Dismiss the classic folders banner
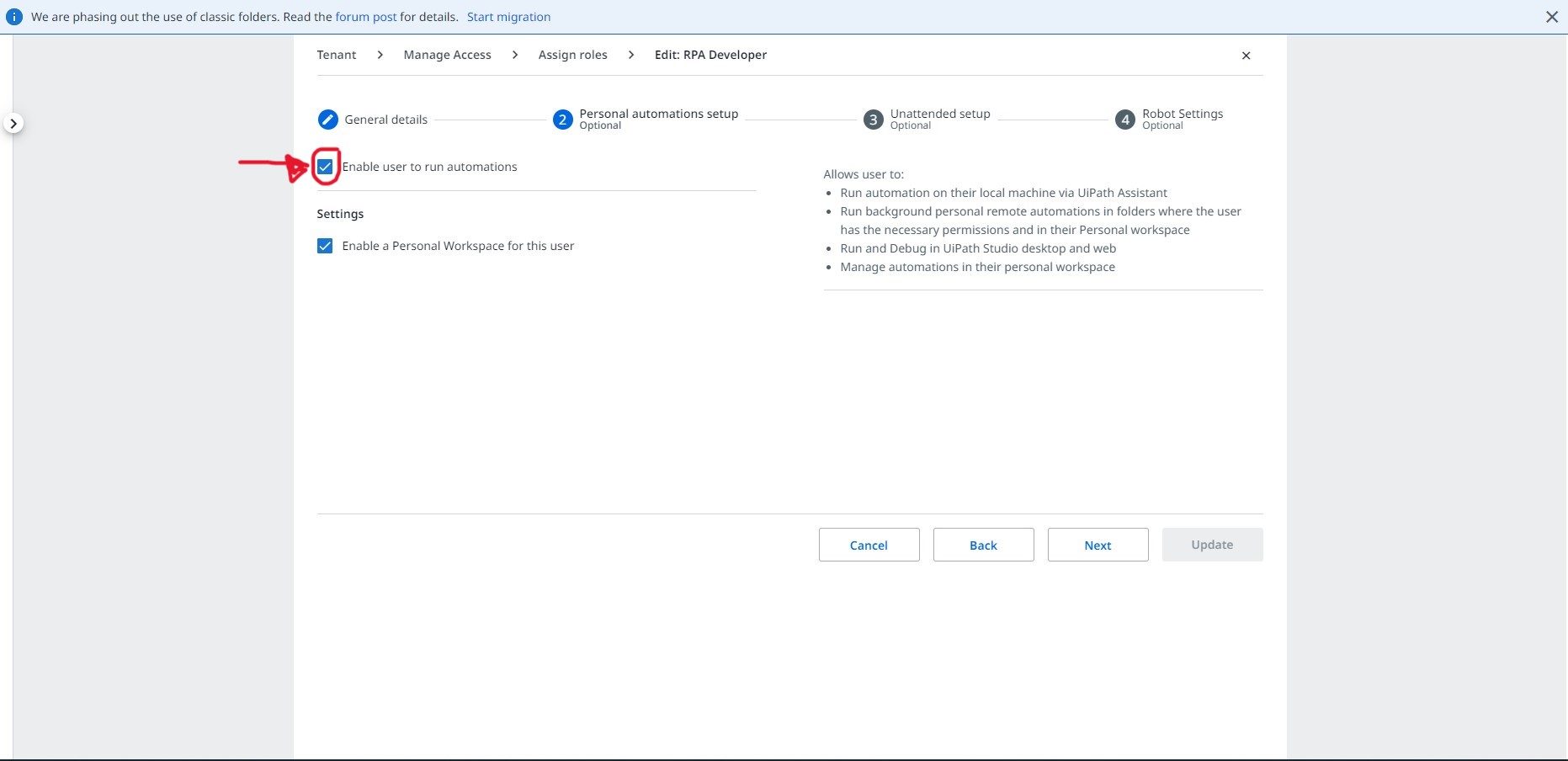The image size is (1568, 761). coord(1553,16)
